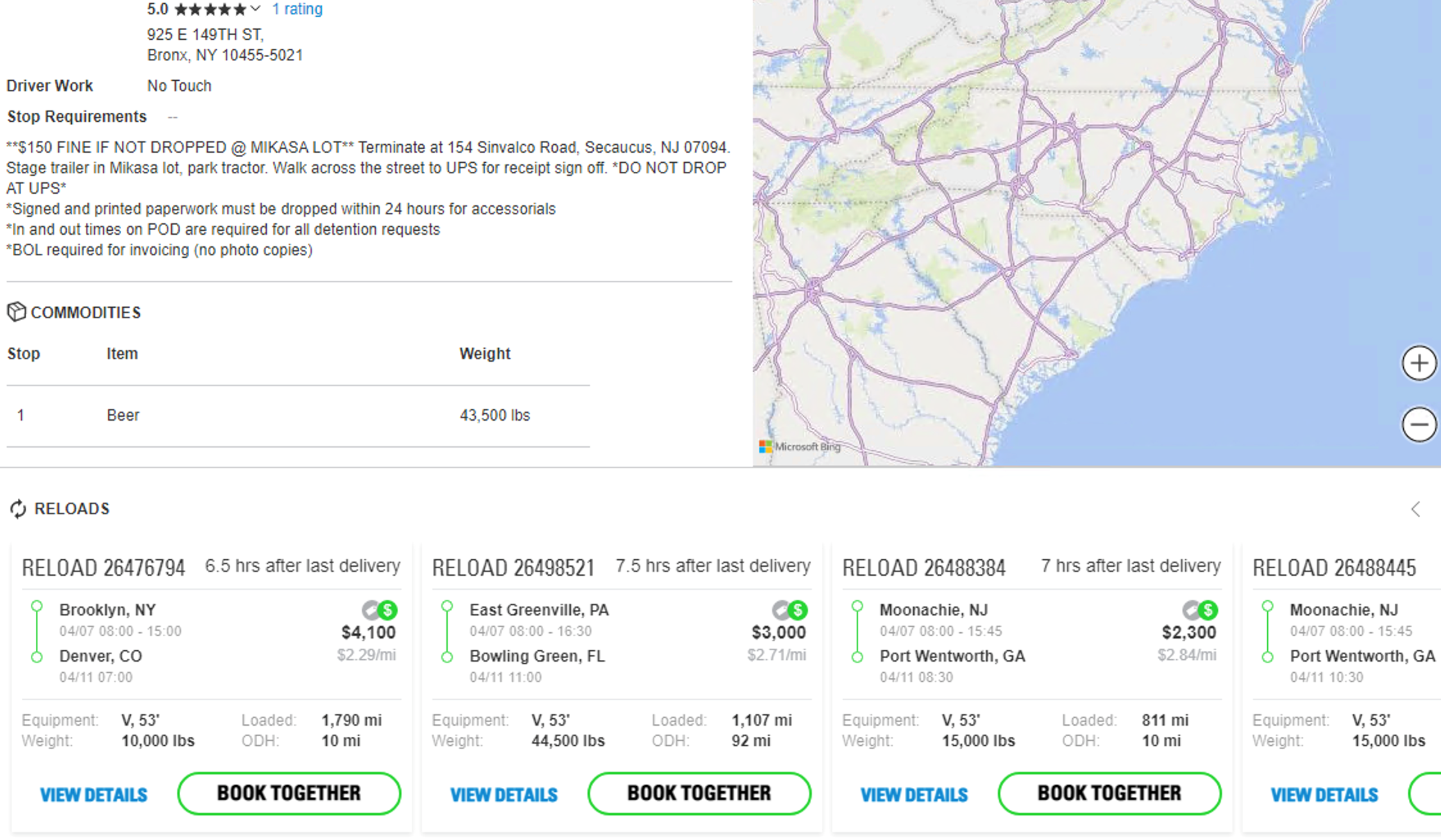
Task: Click the green dollar sign icon on RELOAD 26488384
Action: click(1208, 611)
